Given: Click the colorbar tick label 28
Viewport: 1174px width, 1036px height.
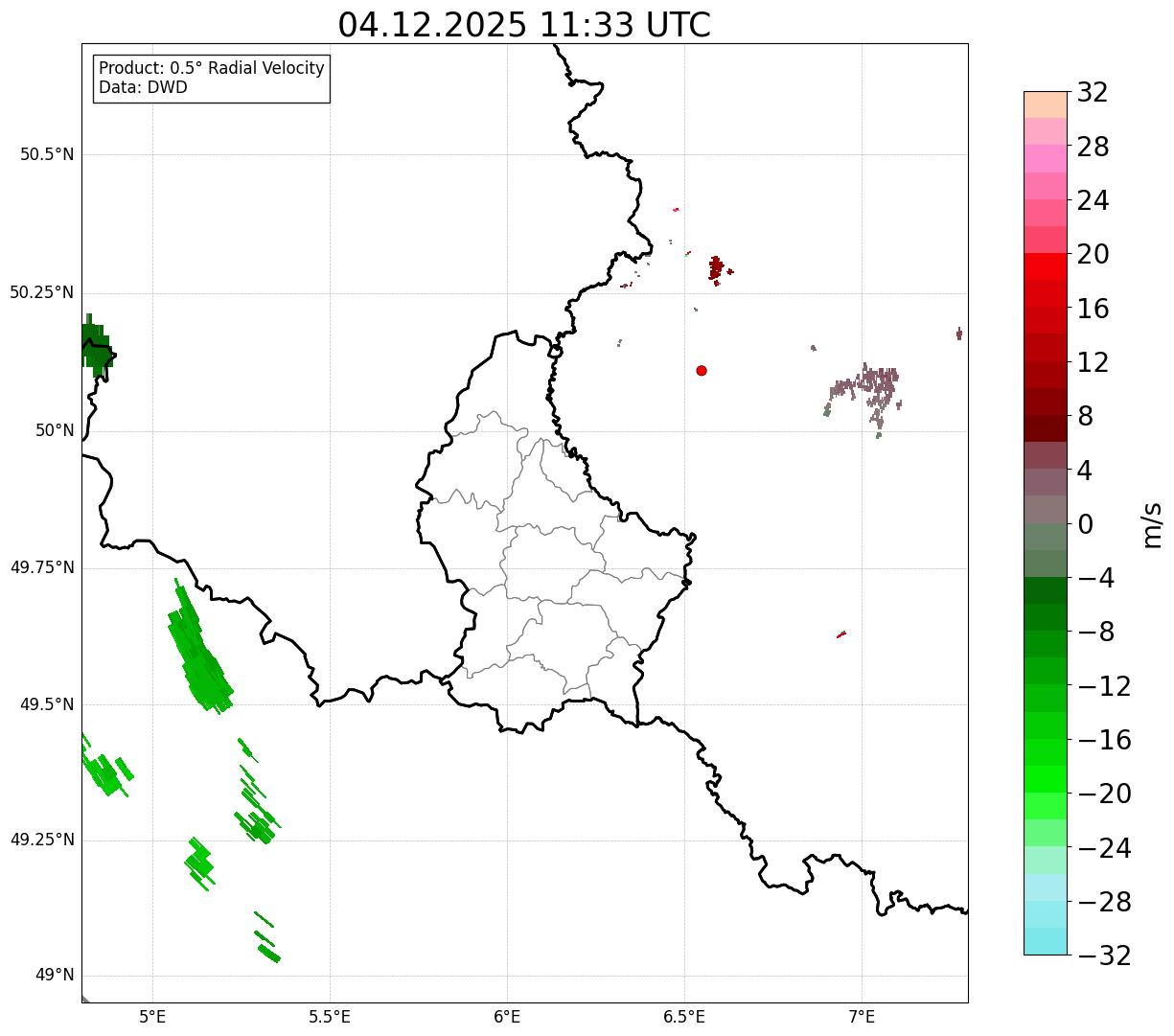Looking at the screenshot, I should click(1093, 147).
